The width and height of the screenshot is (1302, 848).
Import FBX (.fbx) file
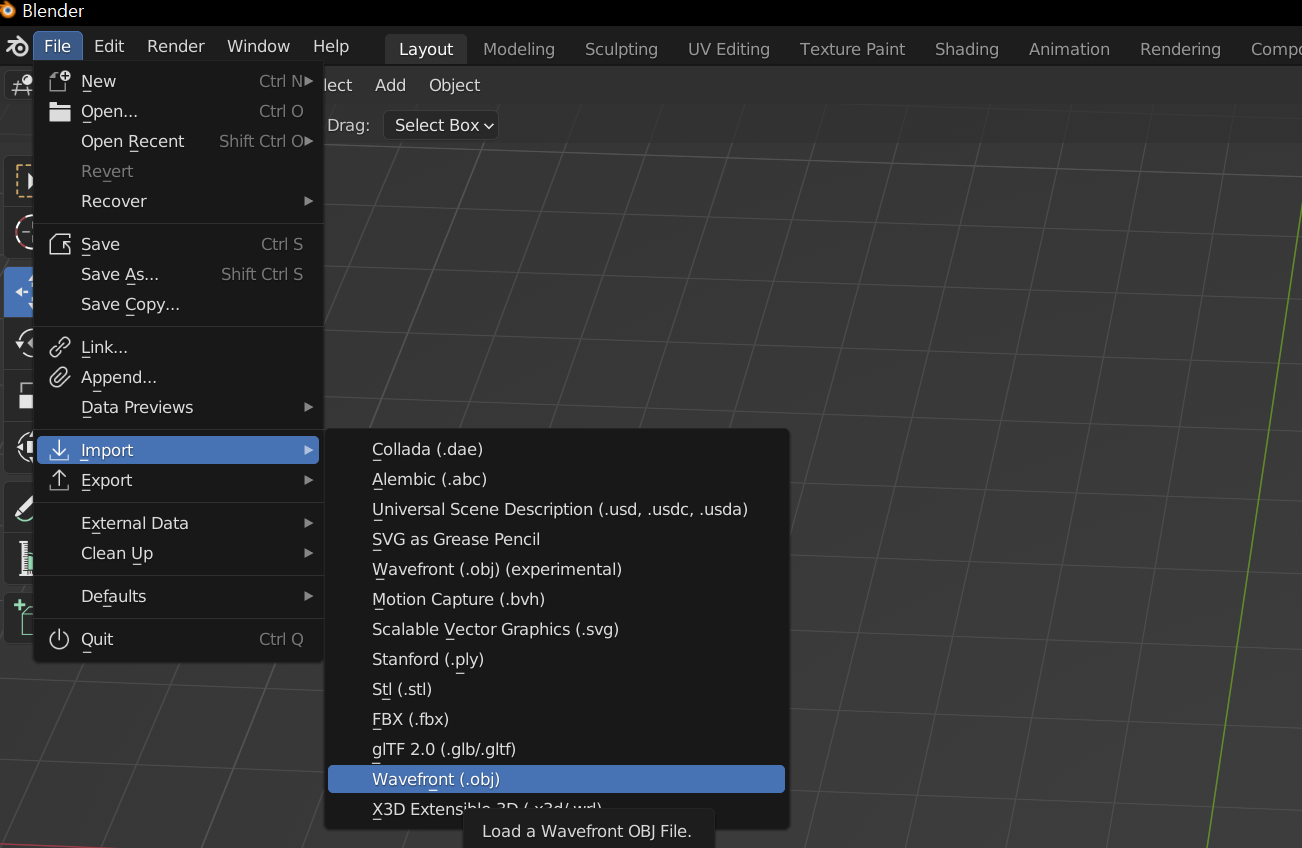(x=556, y=719)
